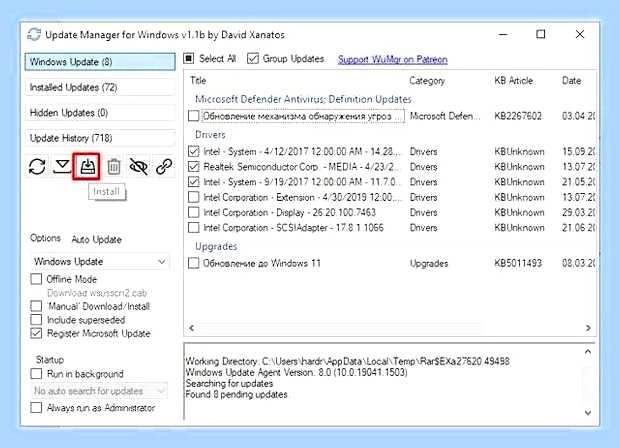Open the Windows Update source dropdown
This screenshot has width=620, height=448.
[x=100, y=261]
